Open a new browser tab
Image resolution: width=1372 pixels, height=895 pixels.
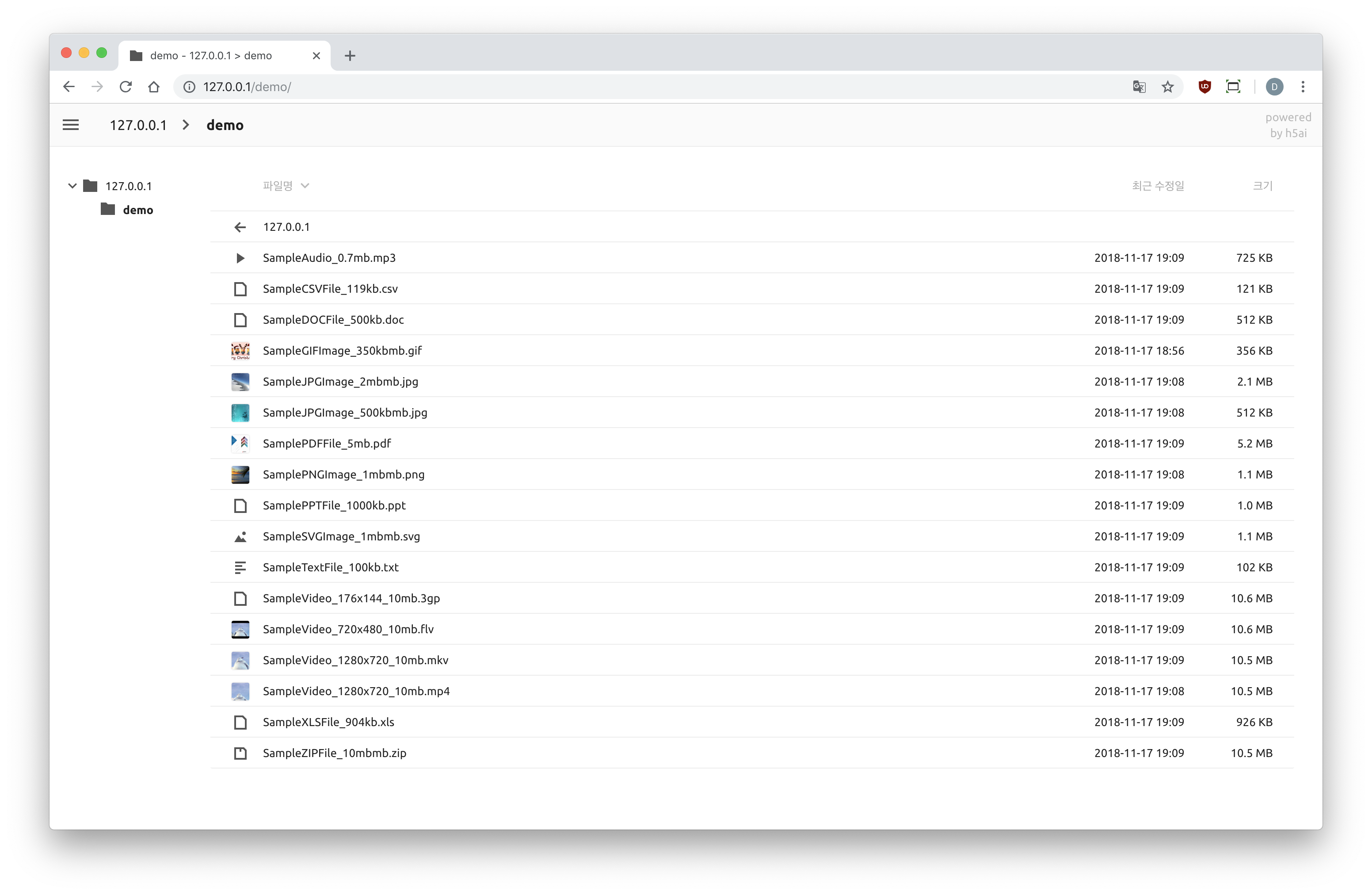point(350,56)
